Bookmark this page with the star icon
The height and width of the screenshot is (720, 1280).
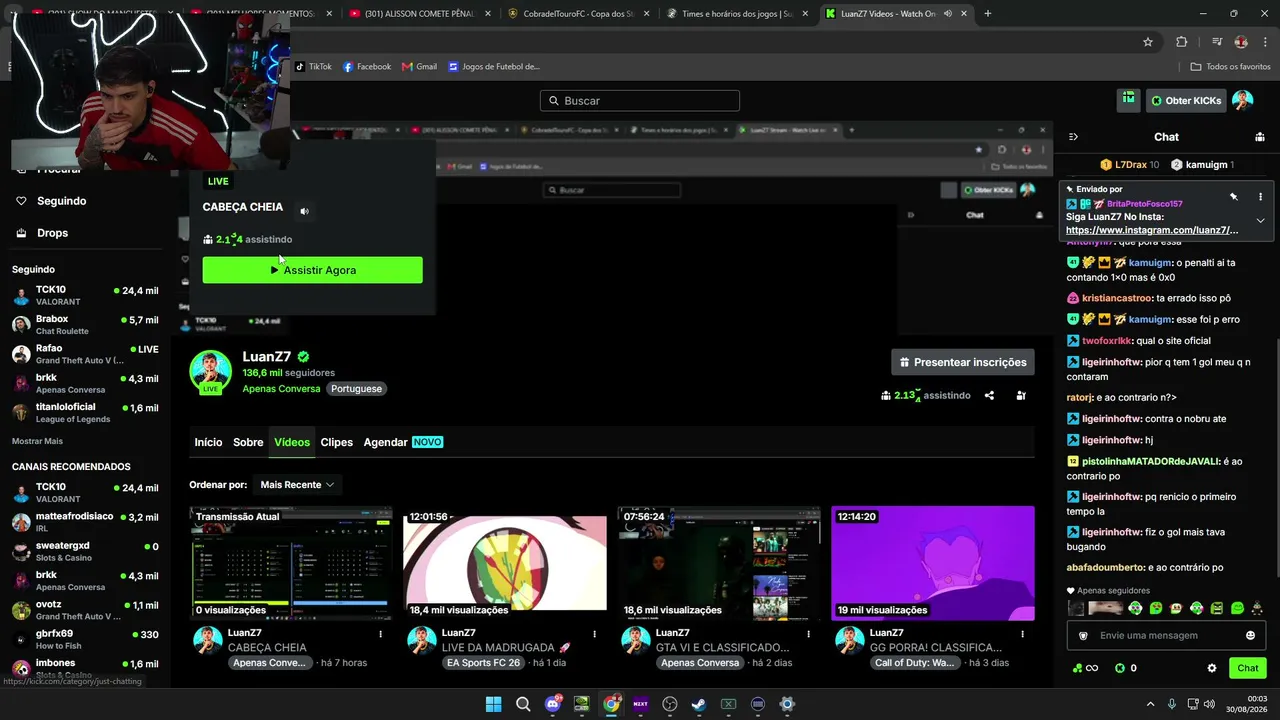click(x=1148, y=42)
